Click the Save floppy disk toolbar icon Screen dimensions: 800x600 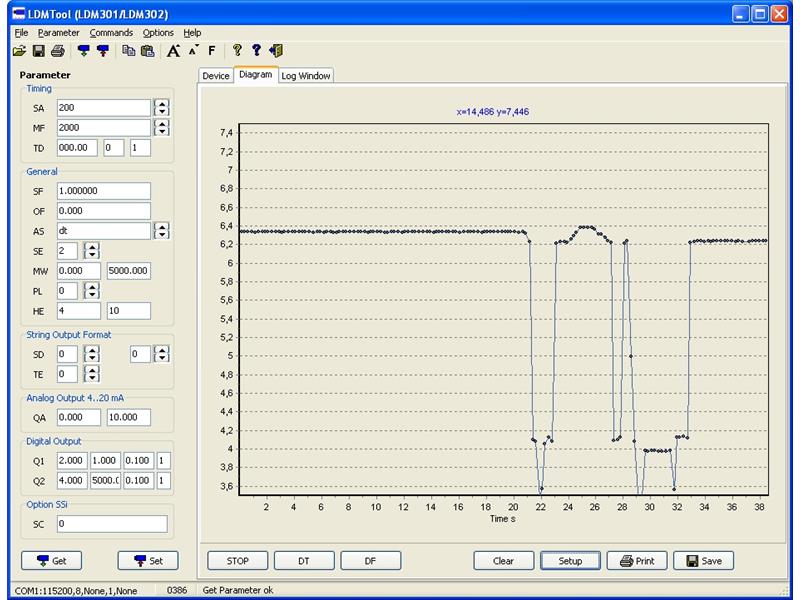tap(38, 51)
